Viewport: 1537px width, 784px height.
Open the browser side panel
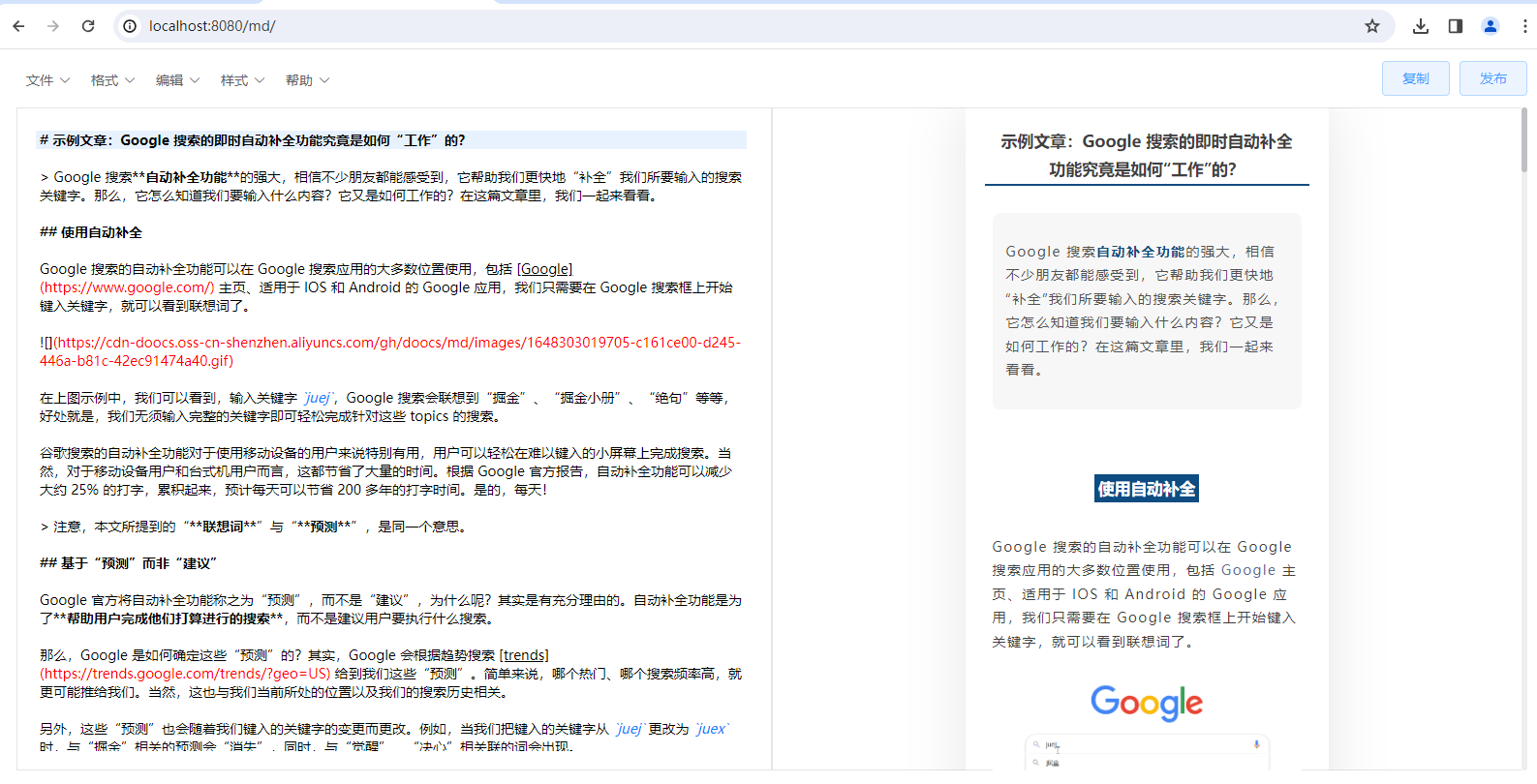tap(1456, 26)
